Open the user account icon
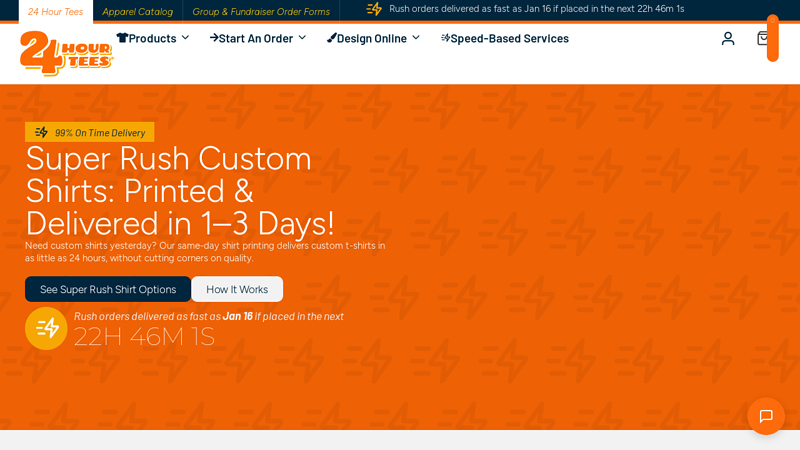 pyautogui.click(x=728, y=38)
